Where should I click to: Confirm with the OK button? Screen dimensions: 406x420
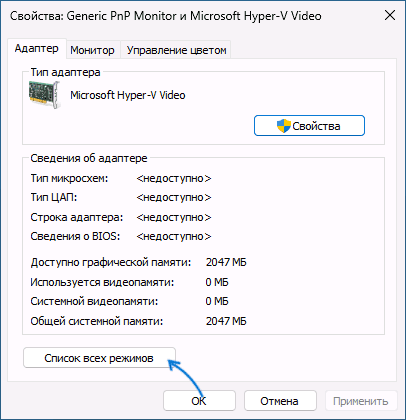click(199, 401)
